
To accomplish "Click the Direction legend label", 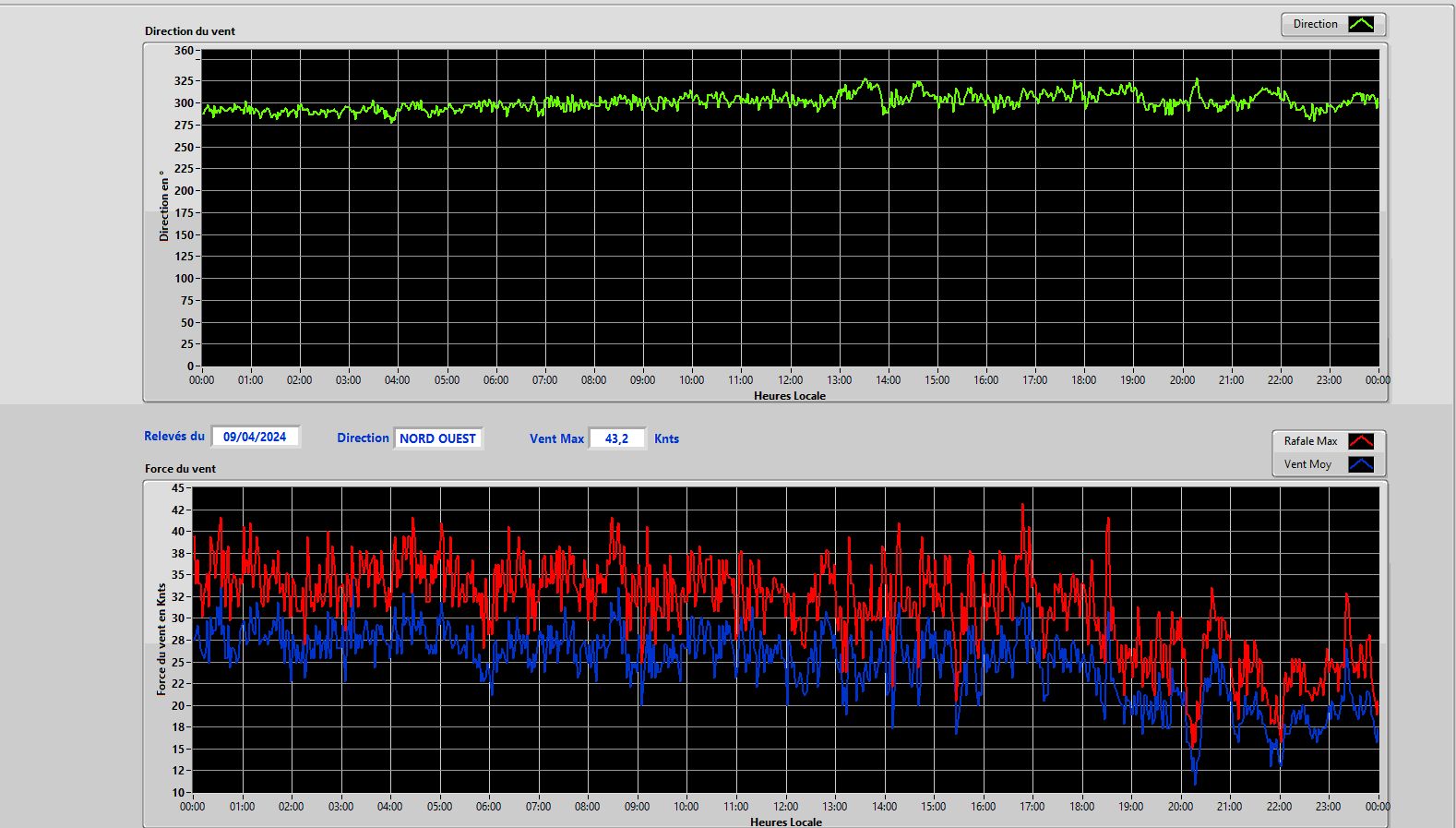I will tap(1315, 24).
